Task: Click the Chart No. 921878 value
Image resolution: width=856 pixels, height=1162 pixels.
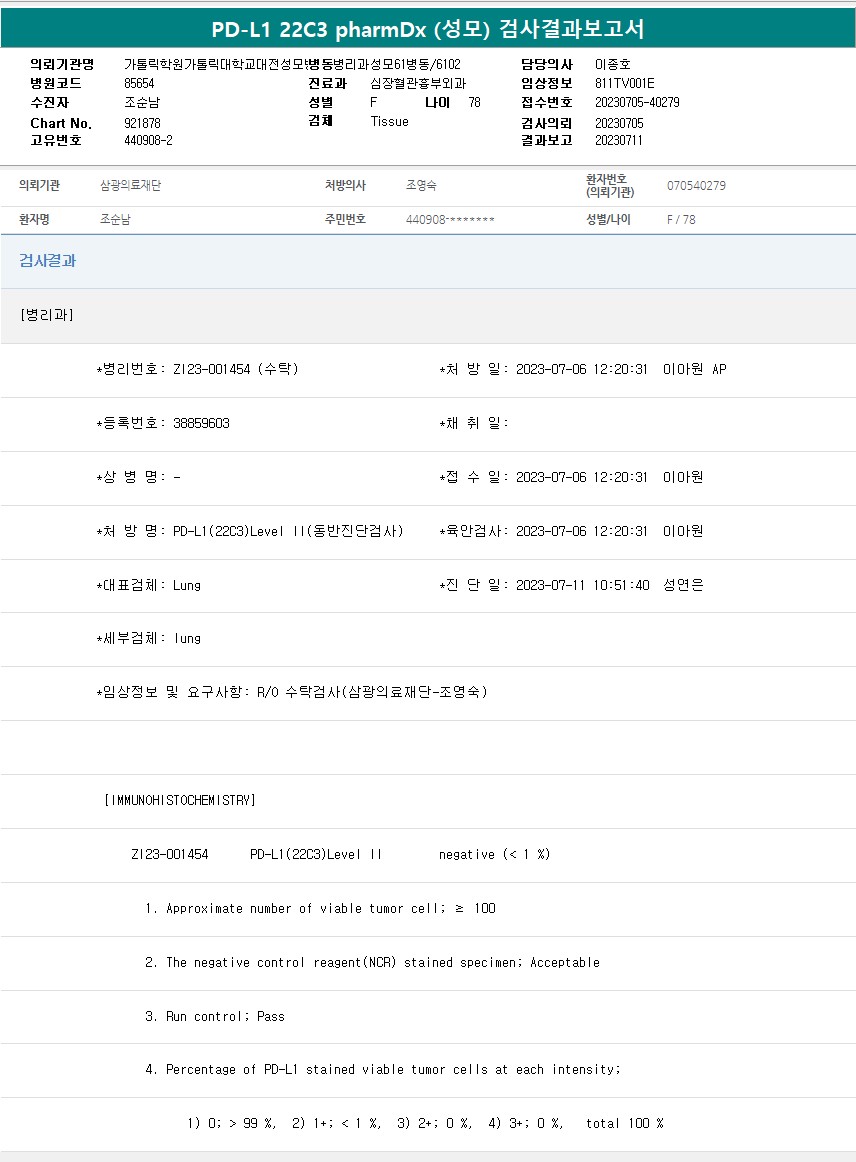Action: (x=142, y=123)
